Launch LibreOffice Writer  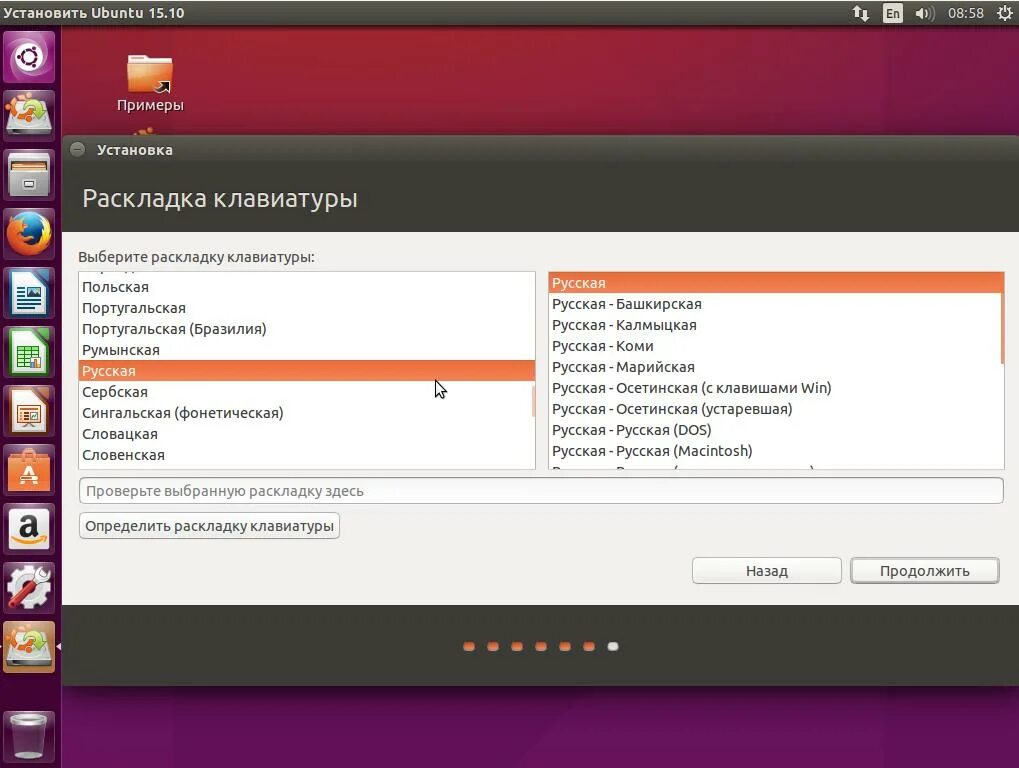pos(29,293)
